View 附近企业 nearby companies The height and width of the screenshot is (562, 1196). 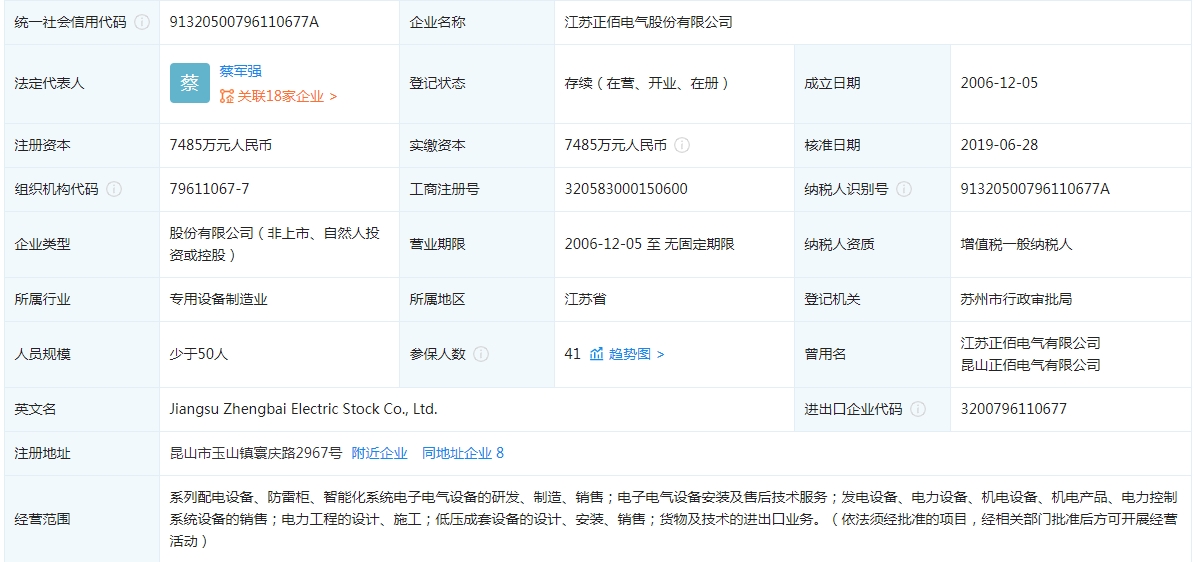click(380, 453)
